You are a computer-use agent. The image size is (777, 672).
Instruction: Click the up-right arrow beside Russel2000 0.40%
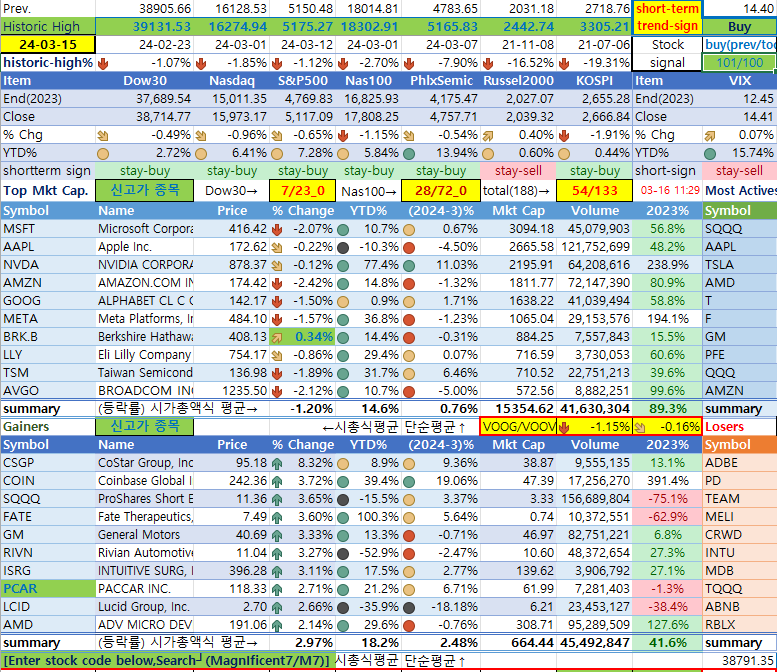coord(488,136)
